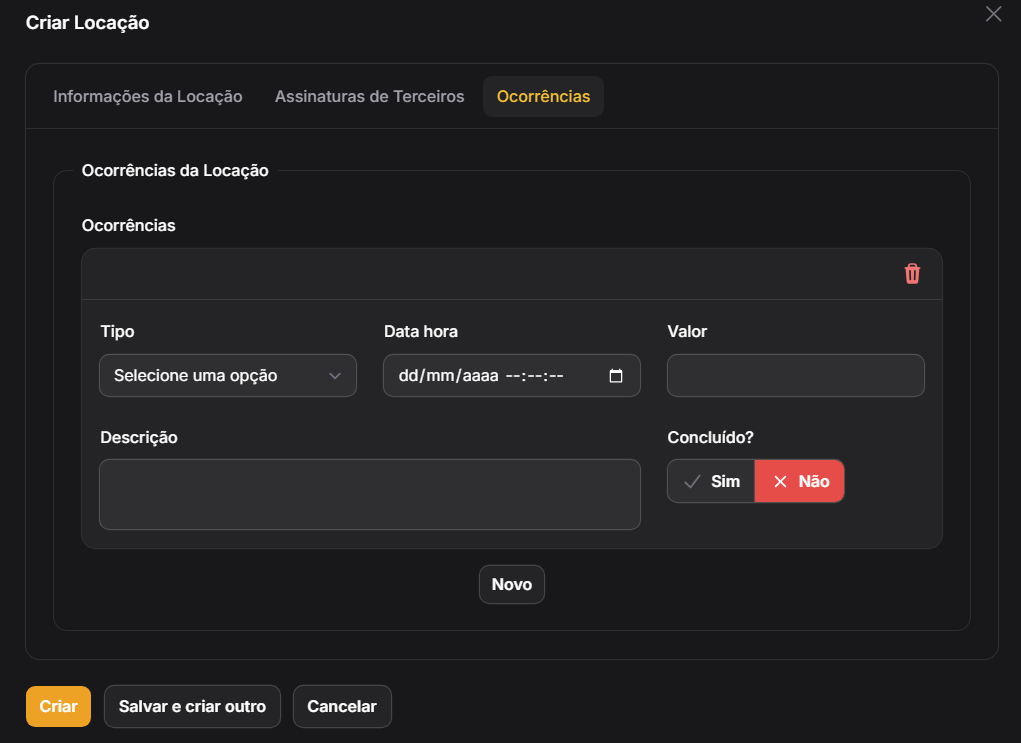Viewport: 1021px width, 743px height.
Task: Select the Ocorrências tab
Action: click(543, 96)
